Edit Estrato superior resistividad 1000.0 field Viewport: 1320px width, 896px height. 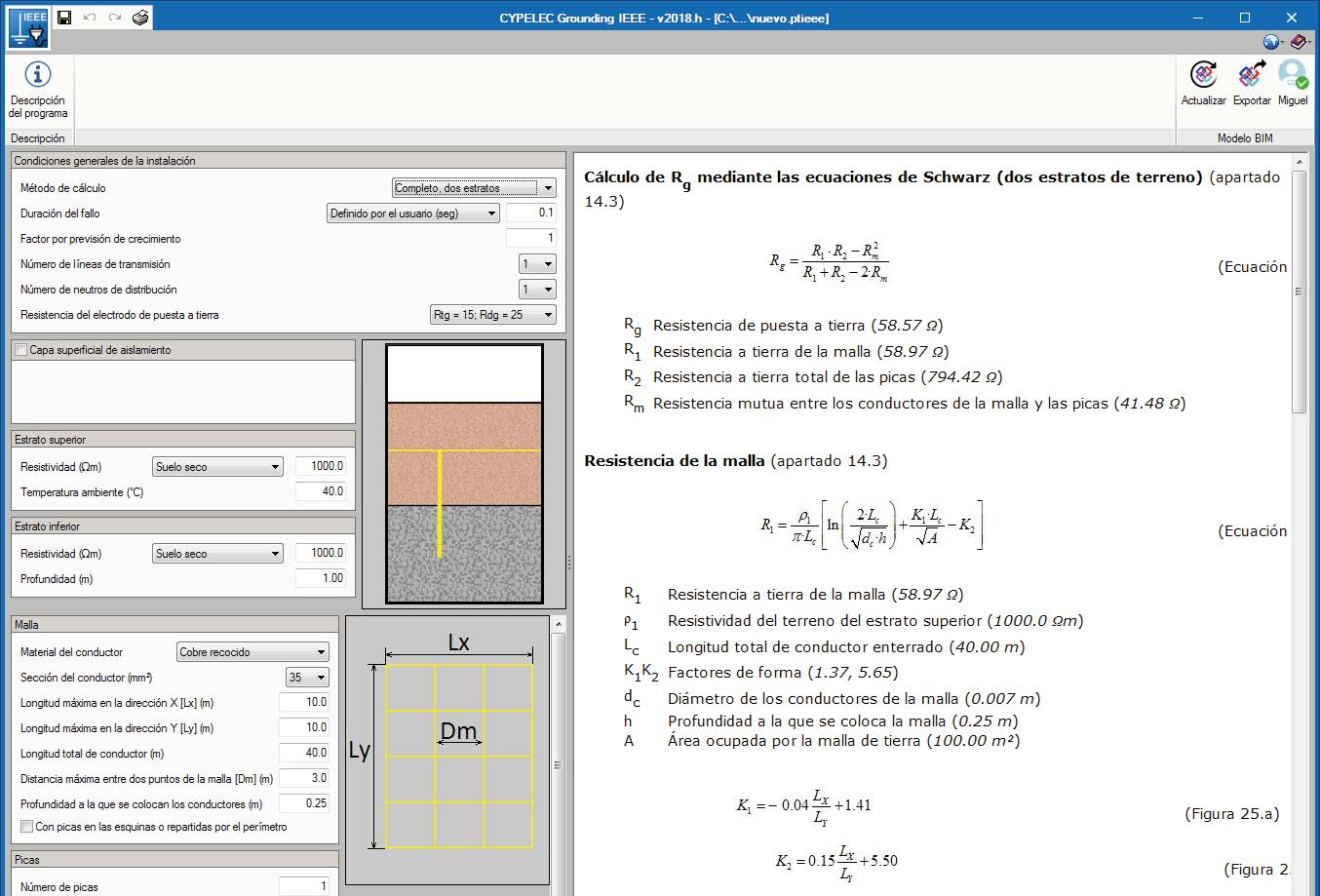click(321, 466)
